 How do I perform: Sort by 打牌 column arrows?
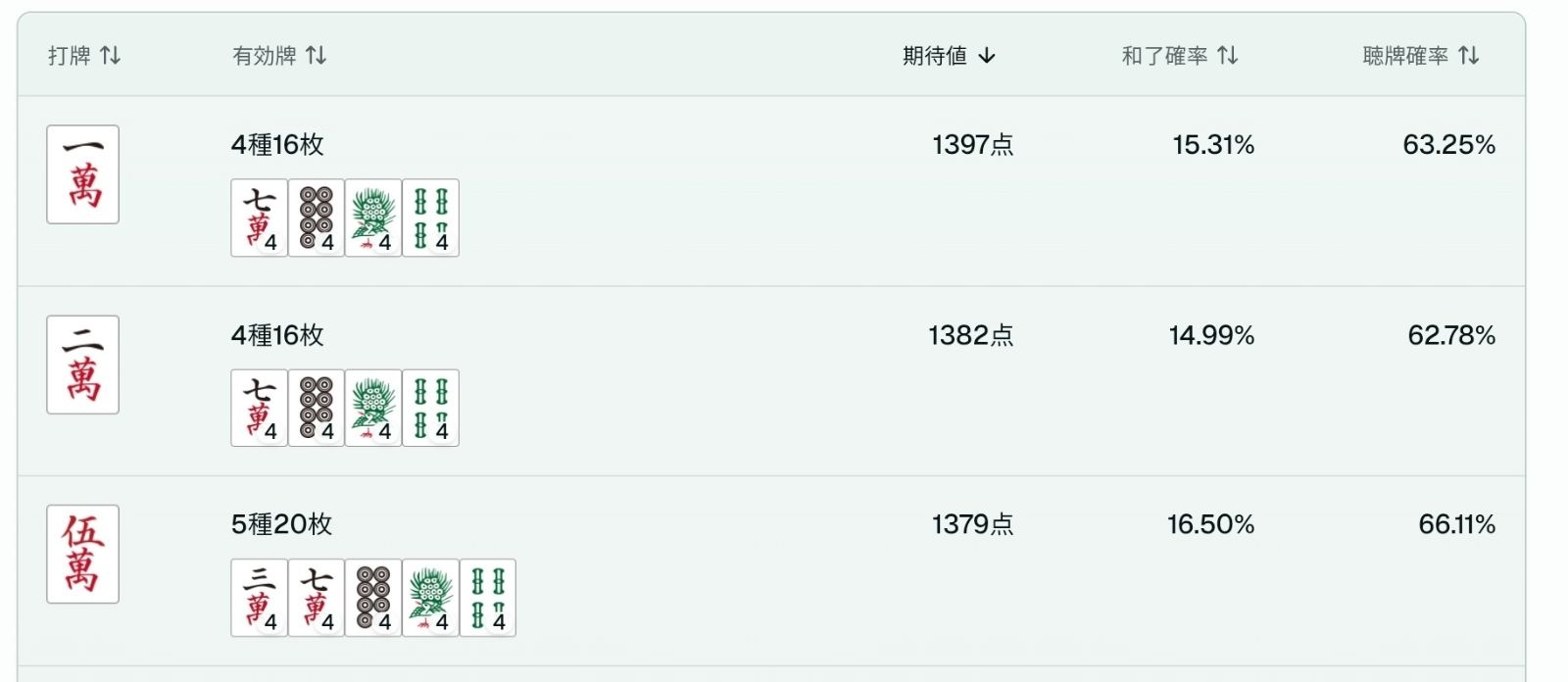point(110,56)
